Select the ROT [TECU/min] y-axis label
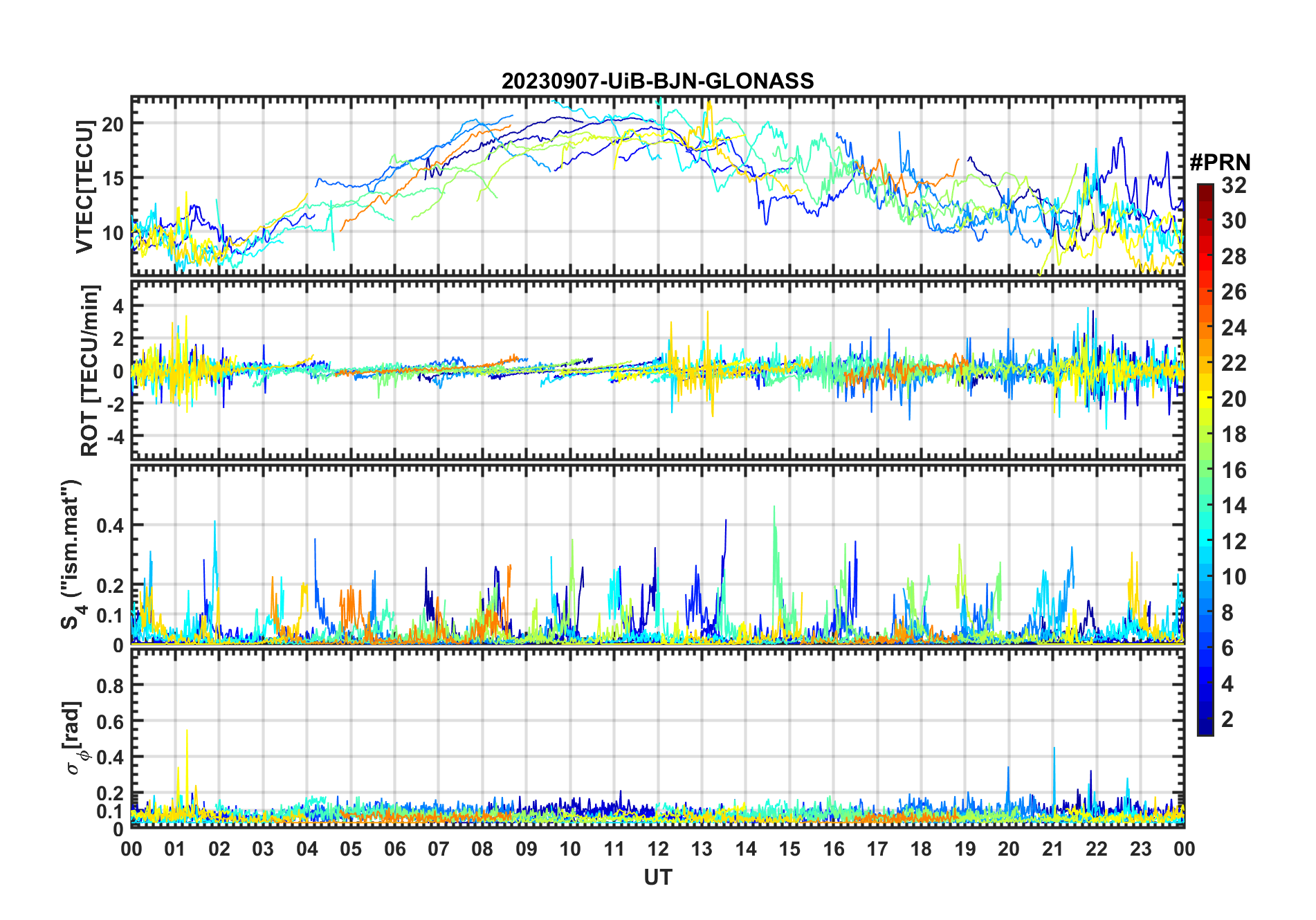This screenshot has width=1316, height=920. click(90, 370)
